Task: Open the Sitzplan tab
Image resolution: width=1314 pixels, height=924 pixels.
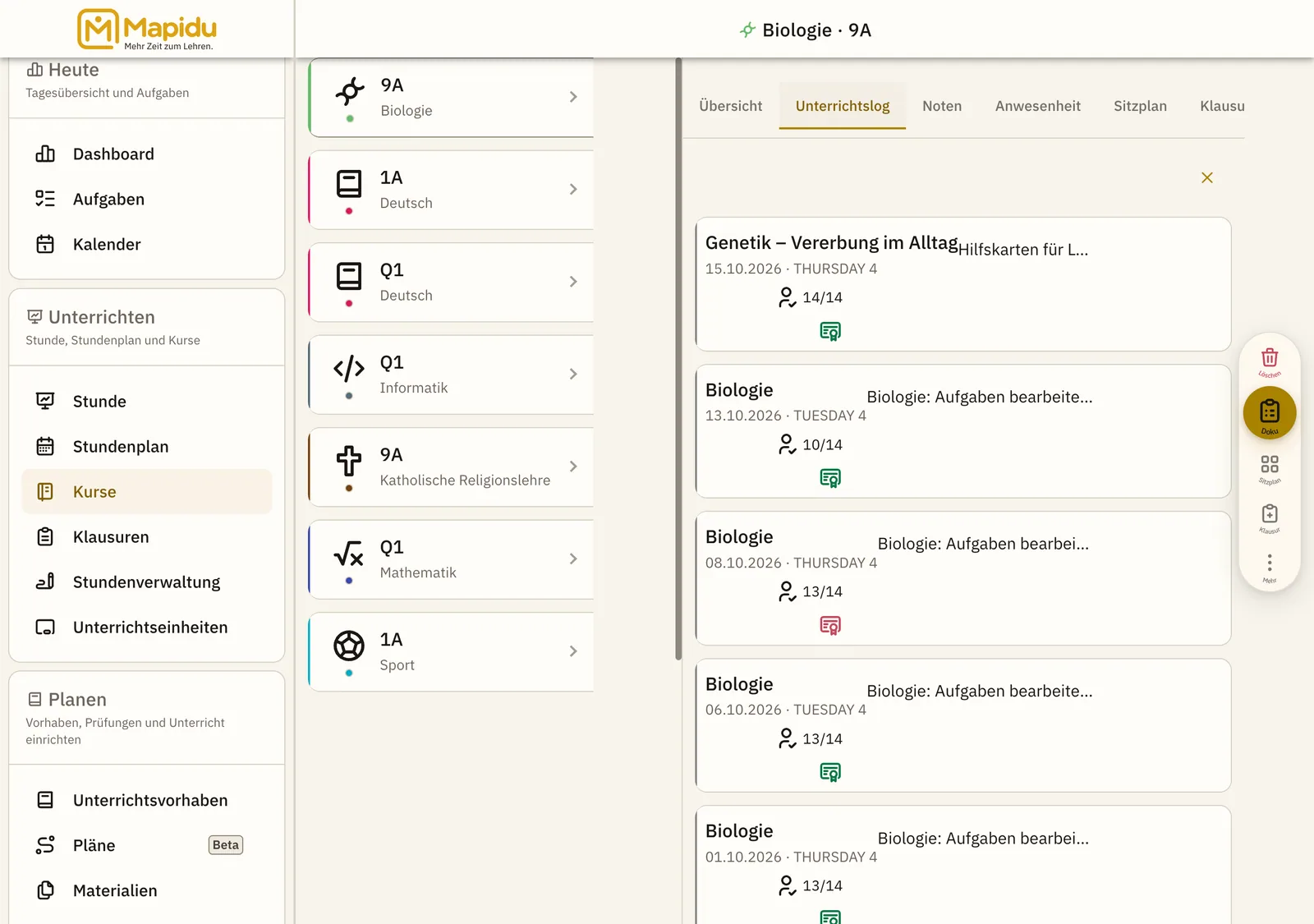Action: point(1140,106)
